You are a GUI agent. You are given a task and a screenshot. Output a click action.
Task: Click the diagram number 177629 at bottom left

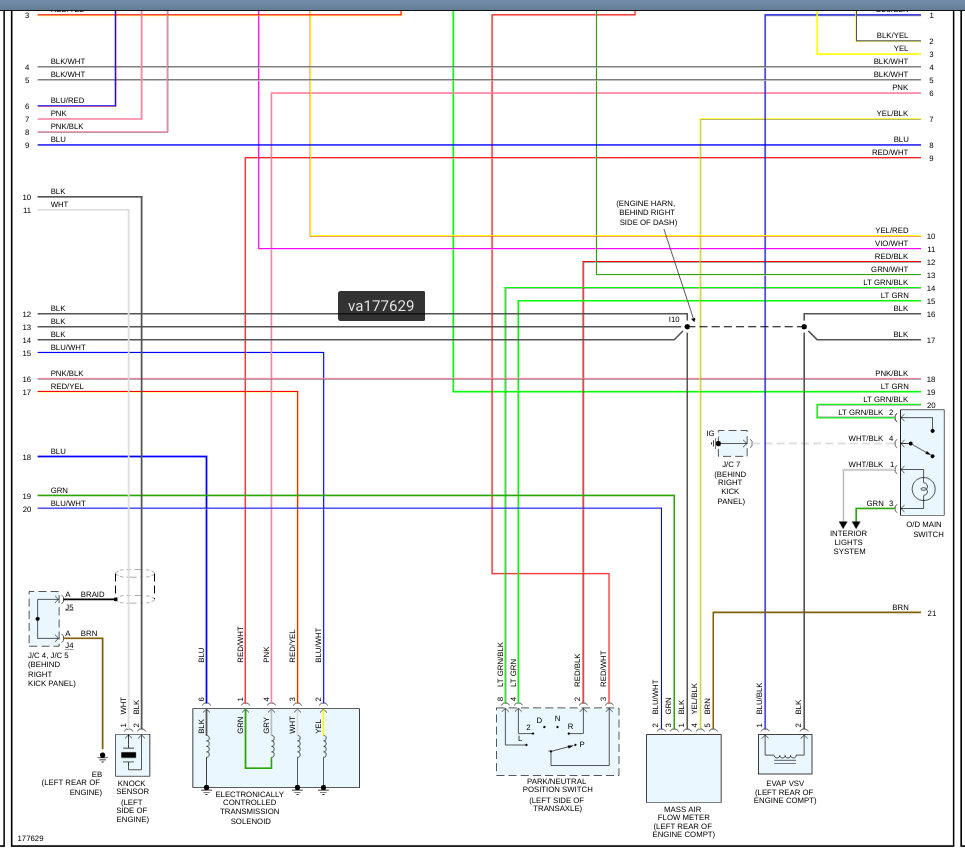click(30, 838)
